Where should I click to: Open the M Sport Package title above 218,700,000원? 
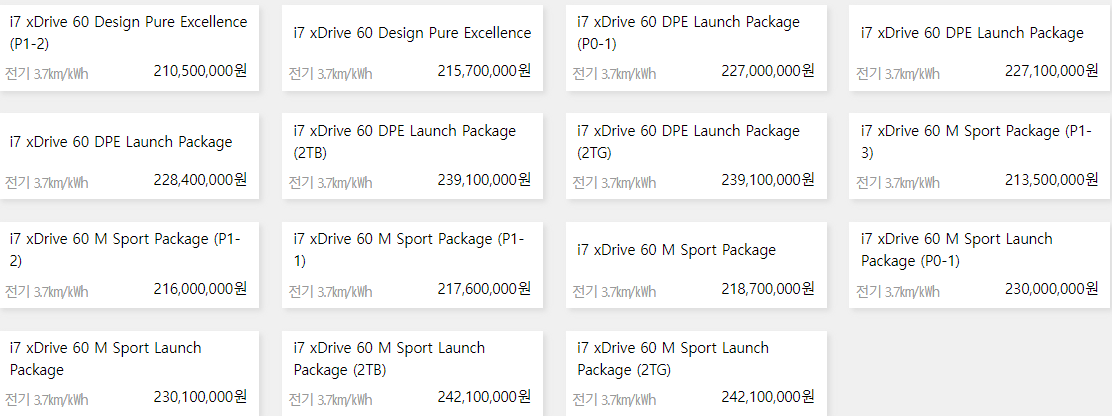click(677, 250)
